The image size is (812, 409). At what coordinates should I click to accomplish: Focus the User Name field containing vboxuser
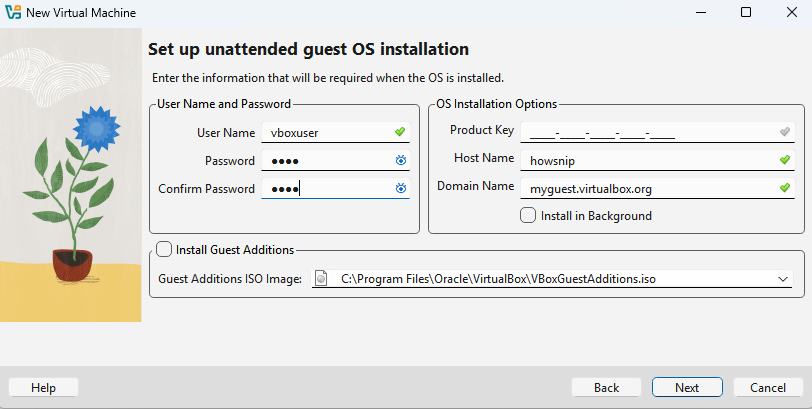click(336, 133)
